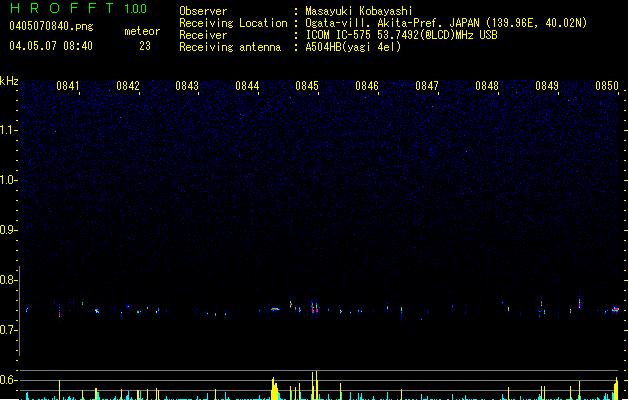Screen dimensions: 629x400
Task: Click the Receiving Location label
Action: pos(233,23)
